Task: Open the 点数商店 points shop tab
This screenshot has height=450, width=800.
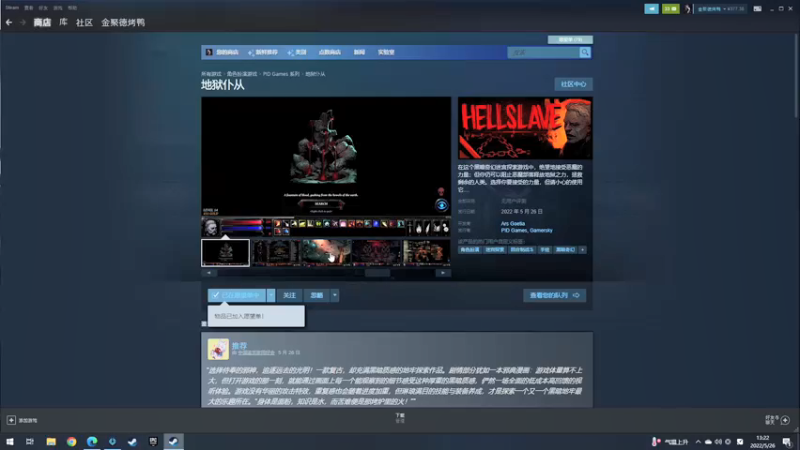Action: tap(330, 52)
